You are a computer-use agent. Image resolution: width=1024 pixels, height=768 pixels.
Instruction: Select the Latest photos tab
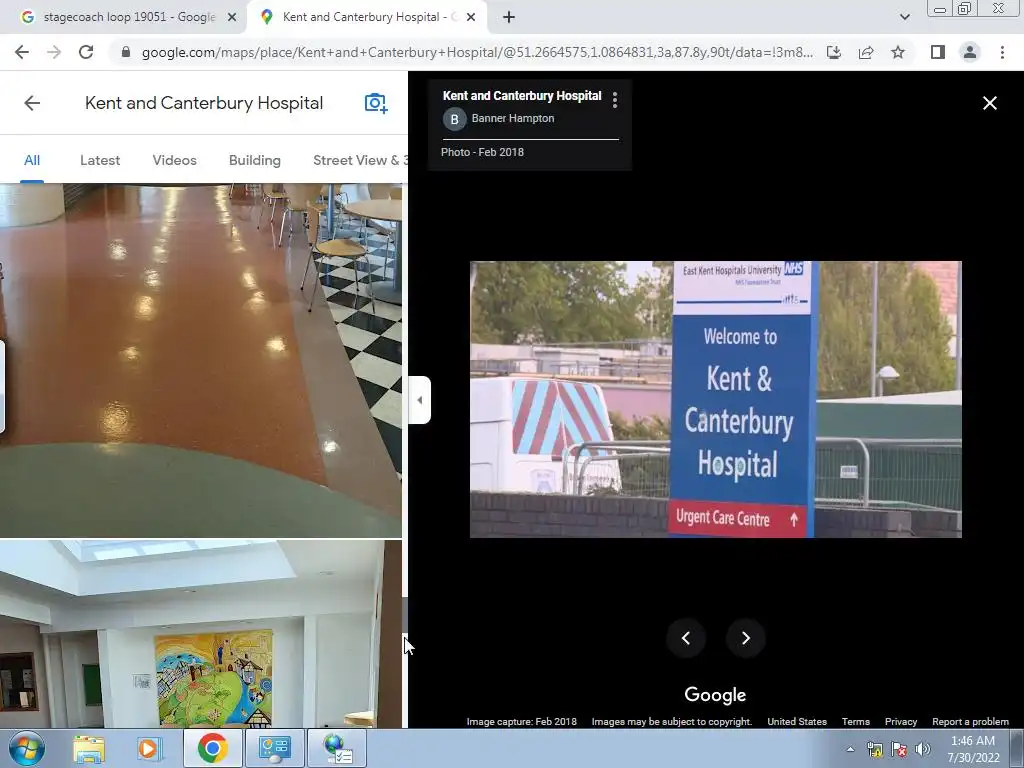100,160
